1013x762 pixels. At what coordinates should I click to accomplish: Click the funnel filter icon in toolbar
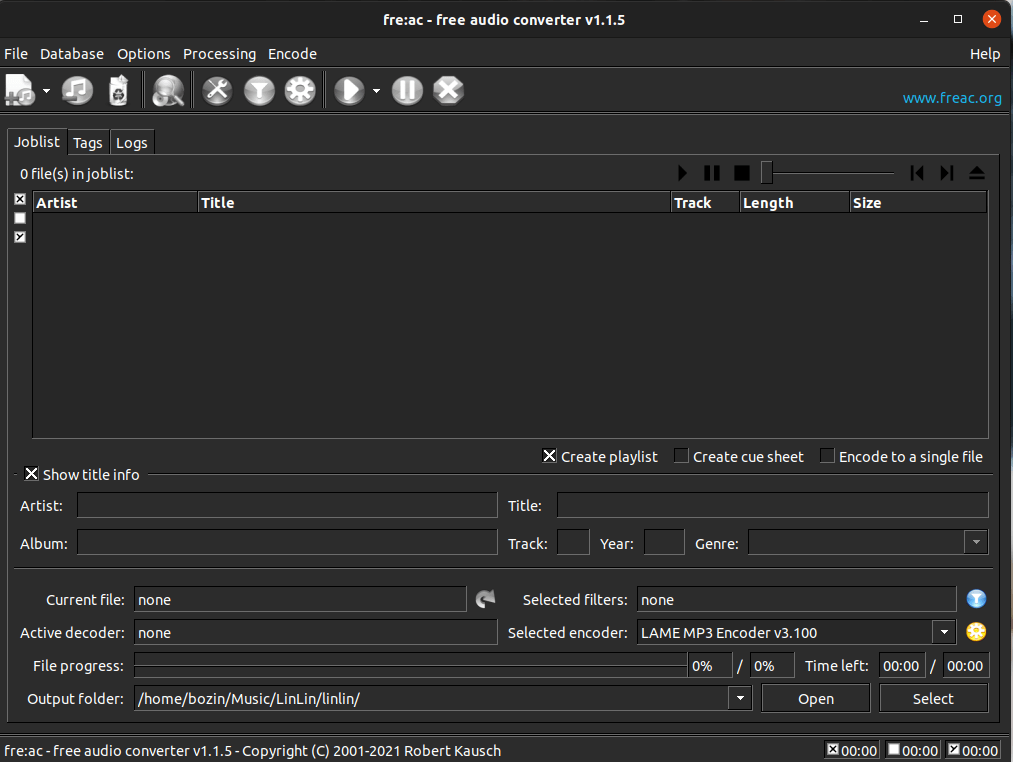(x=259, y=91)
